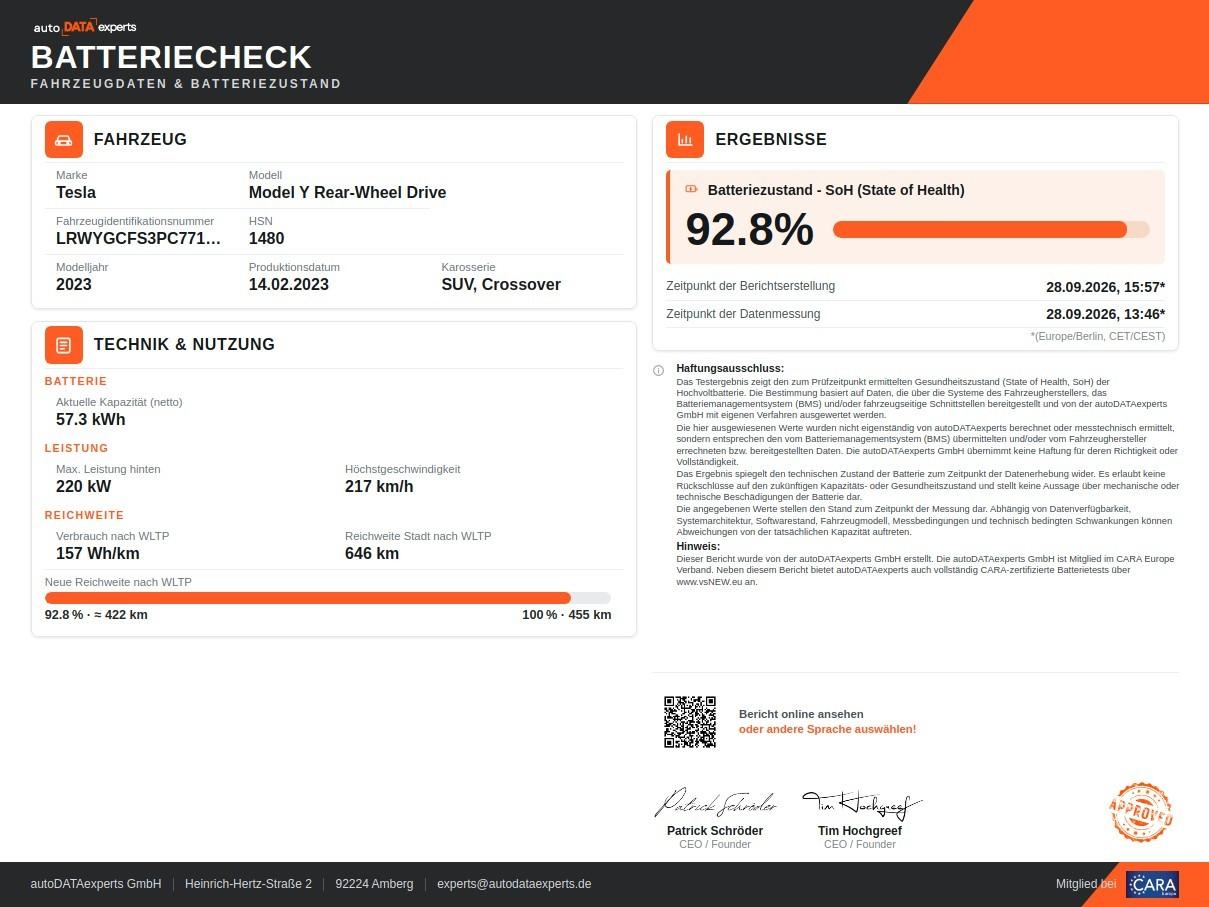The width and height of the screenshot is (1209, 907).
Task: Click the 92.8% SoH value
Action: point(749,229)
